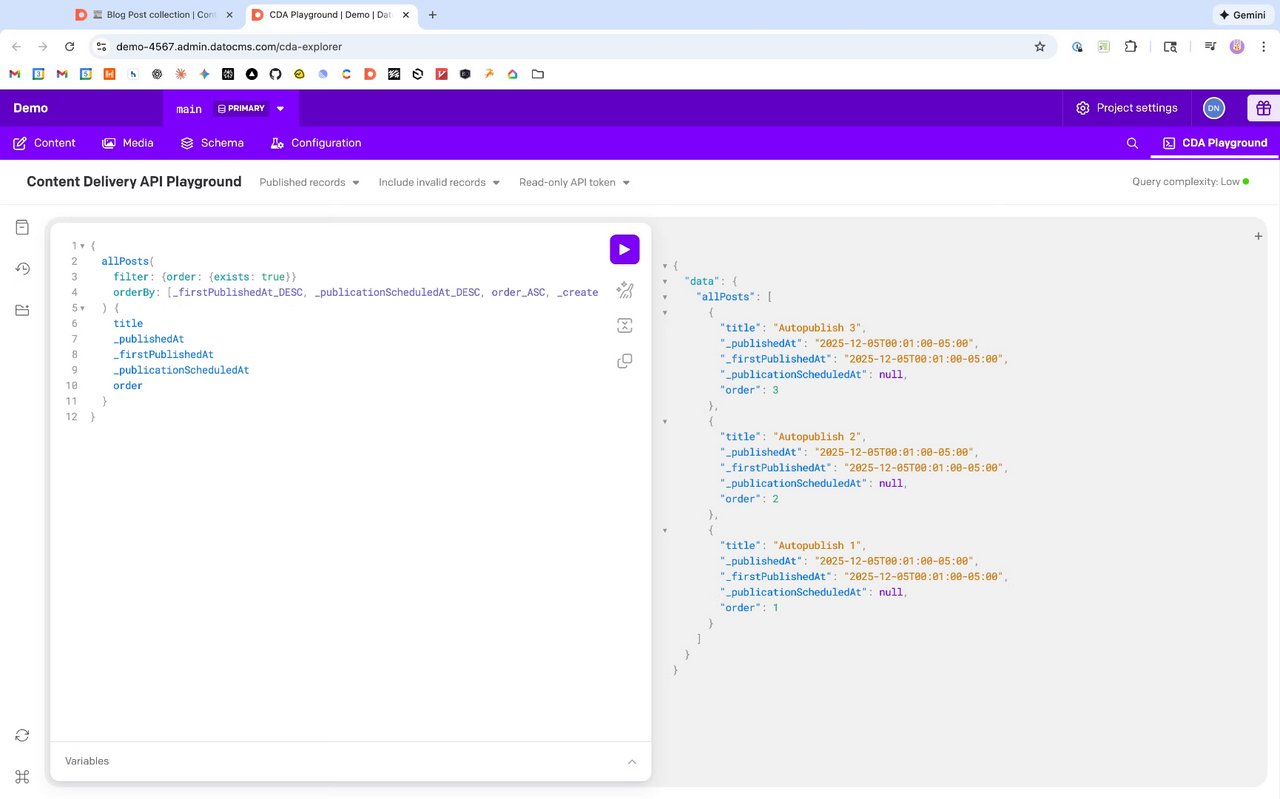Click the filter line in the query editor
Viewport: 1280px width, 799px height.
[x=205, y=277]
